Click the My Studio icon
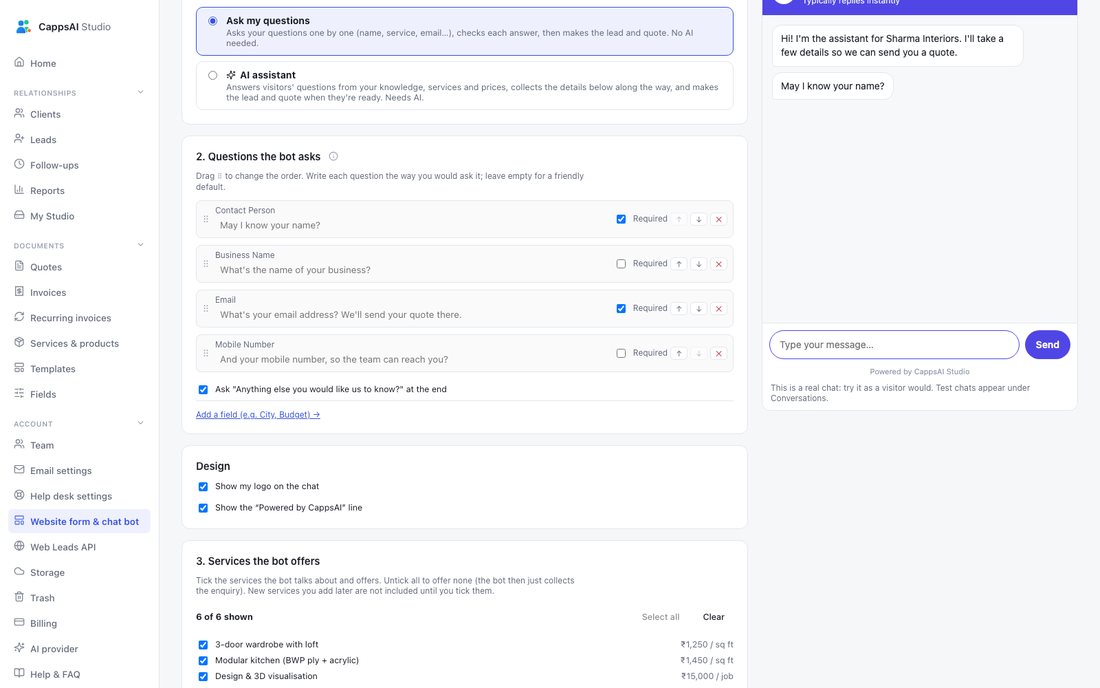 pyautogui.click(x=19, y=215)
